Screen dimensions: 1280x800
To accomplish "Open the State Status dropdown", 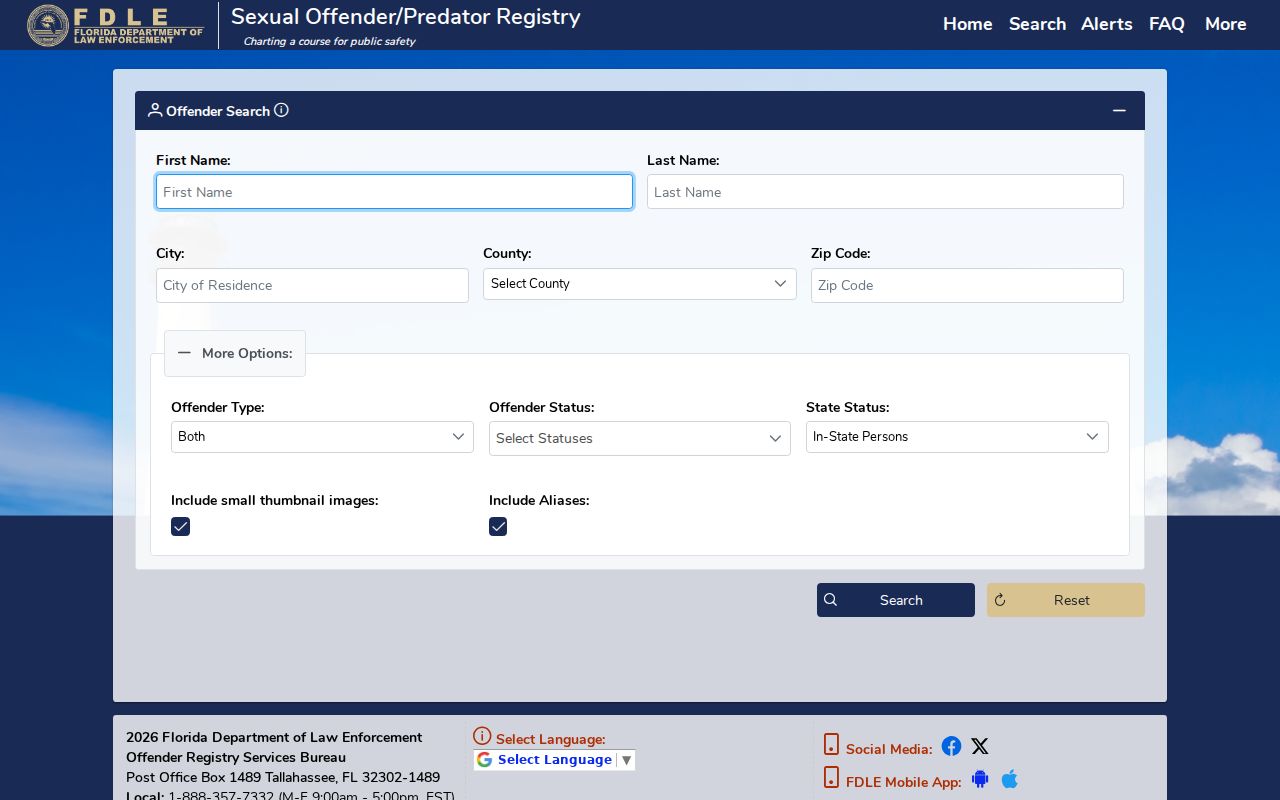I will 957,437.
